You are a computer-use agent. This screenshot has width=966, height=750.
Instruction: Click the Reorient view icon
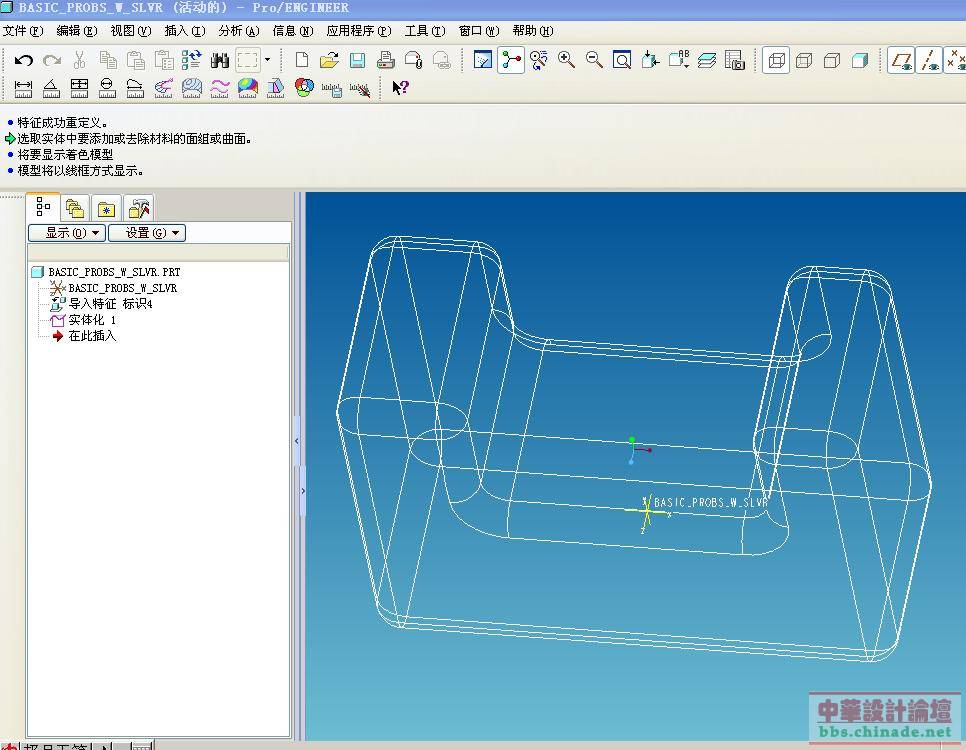click(x=650, y=60)
